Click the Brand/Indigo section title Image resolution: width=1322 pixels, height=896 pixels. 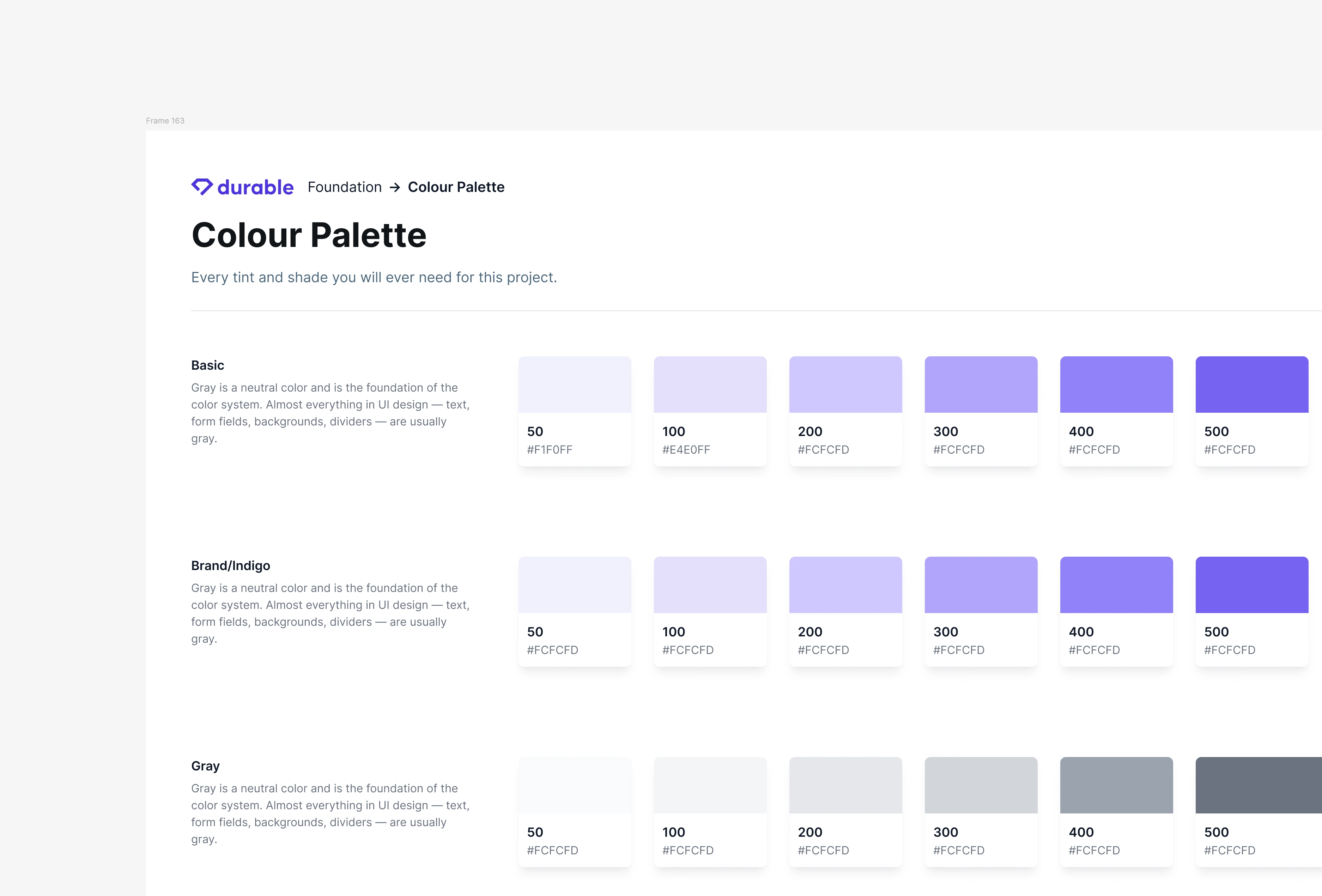[x=231, y=565]
